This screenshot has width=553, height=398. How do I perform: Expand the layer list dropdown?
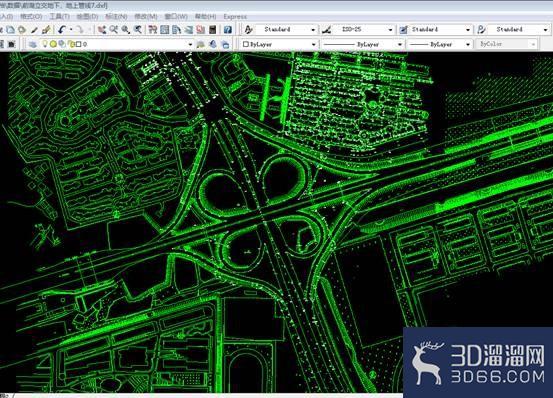(x=190, y=44)
